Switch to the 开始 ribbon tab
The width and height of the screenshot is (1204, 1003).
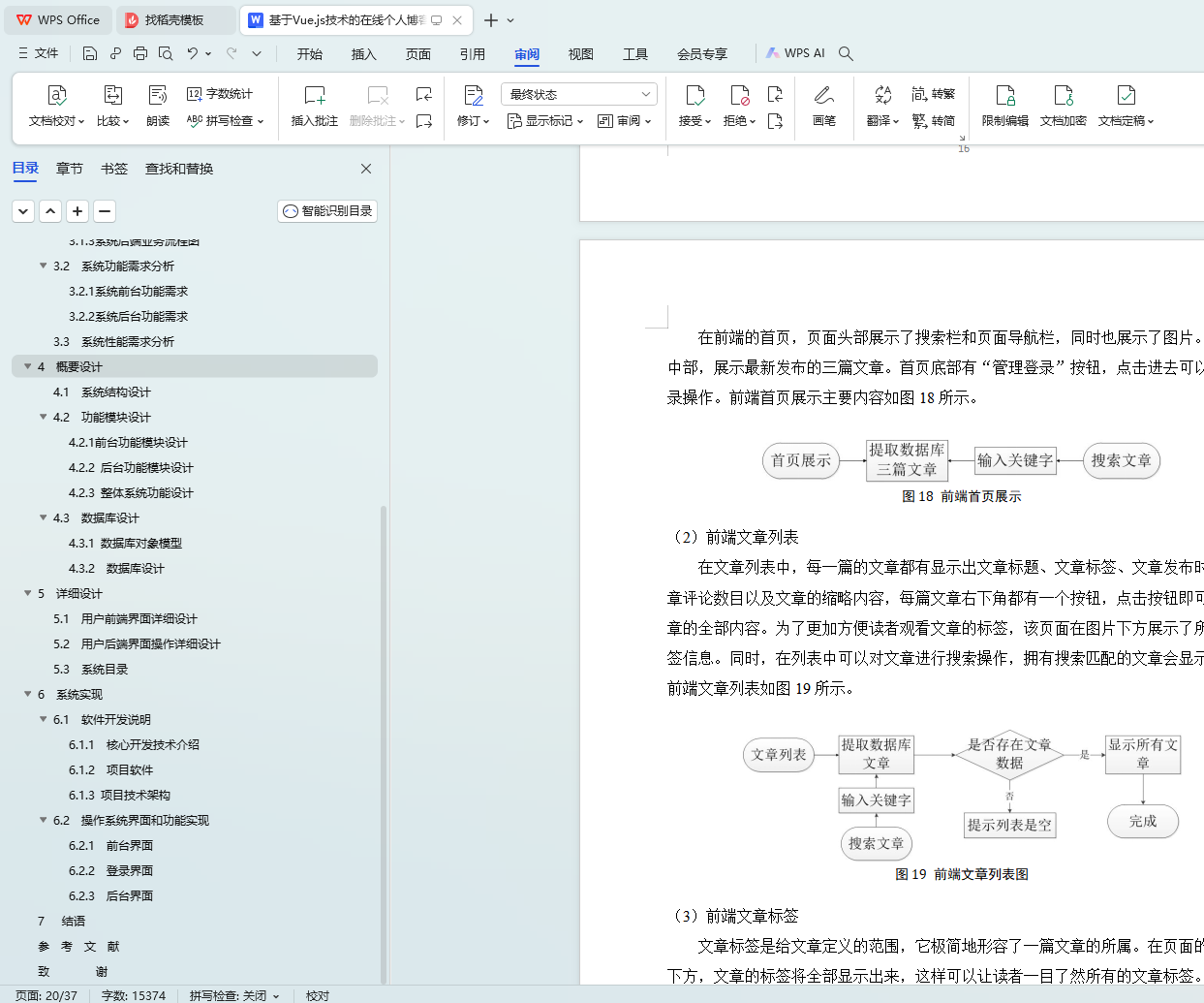310,54
